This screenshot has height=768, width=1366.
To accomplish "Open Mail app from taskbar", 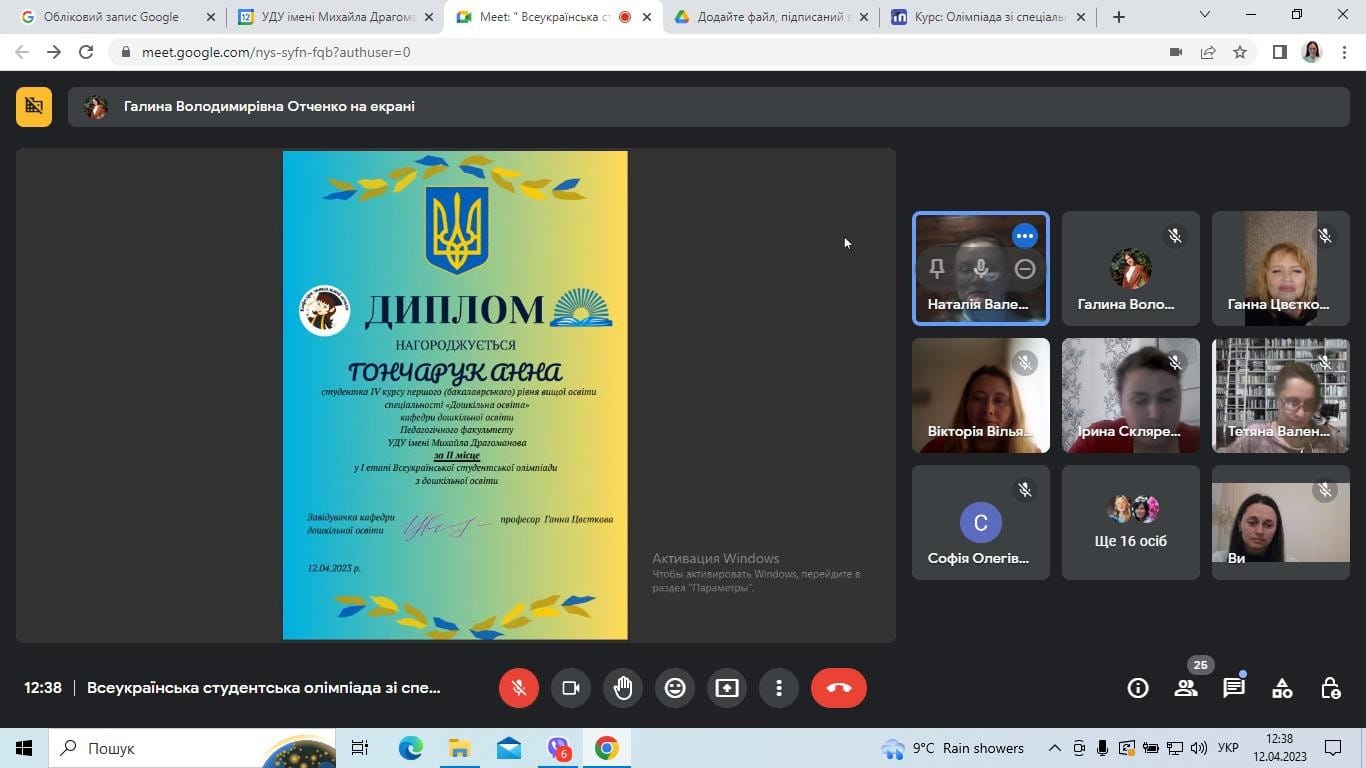I will coord(508,748).
